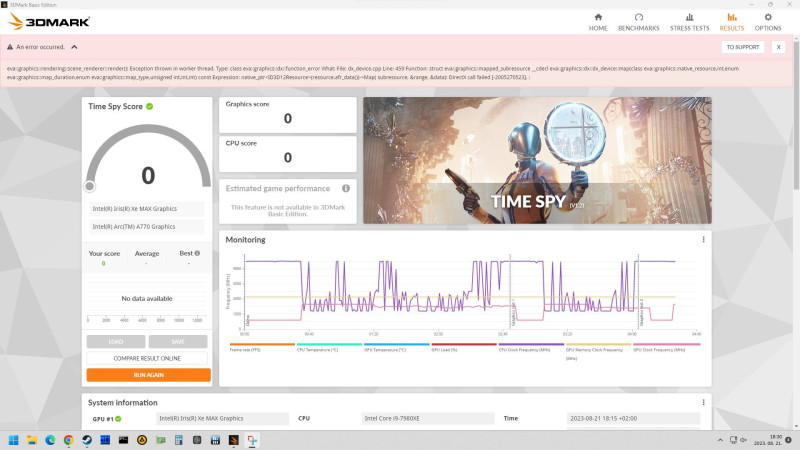This screenshot has height=450, width=800.
Task: Collapse the error details chevron
Action: 74,47
